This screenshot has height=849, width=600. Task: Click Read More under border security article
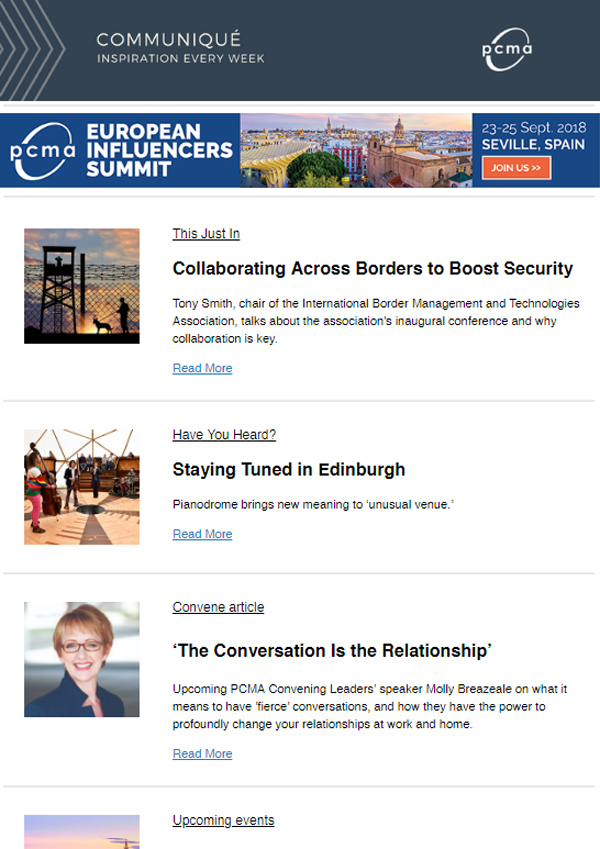pos(202,368)
